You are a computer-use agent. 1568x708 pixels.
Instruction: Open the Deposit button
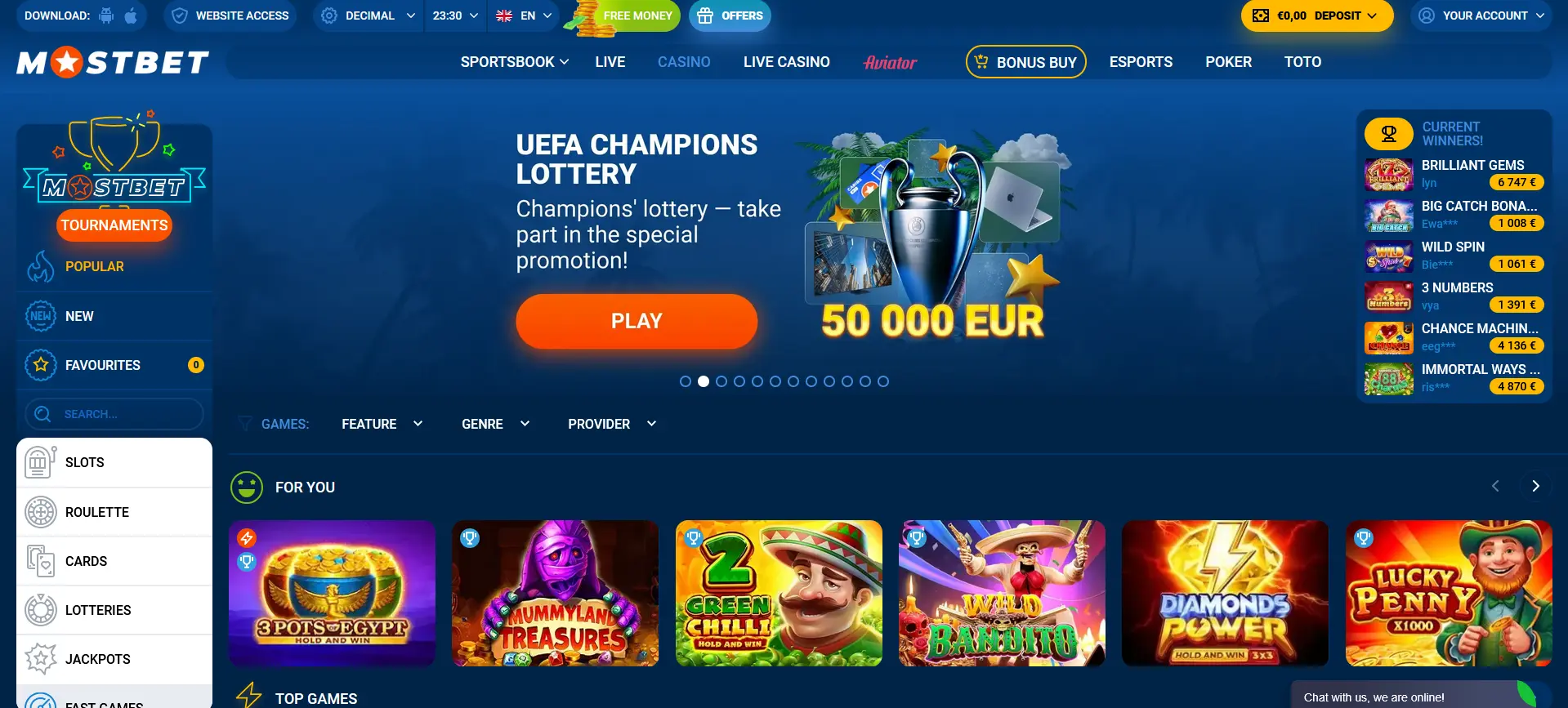click(x=1317, y=16)
